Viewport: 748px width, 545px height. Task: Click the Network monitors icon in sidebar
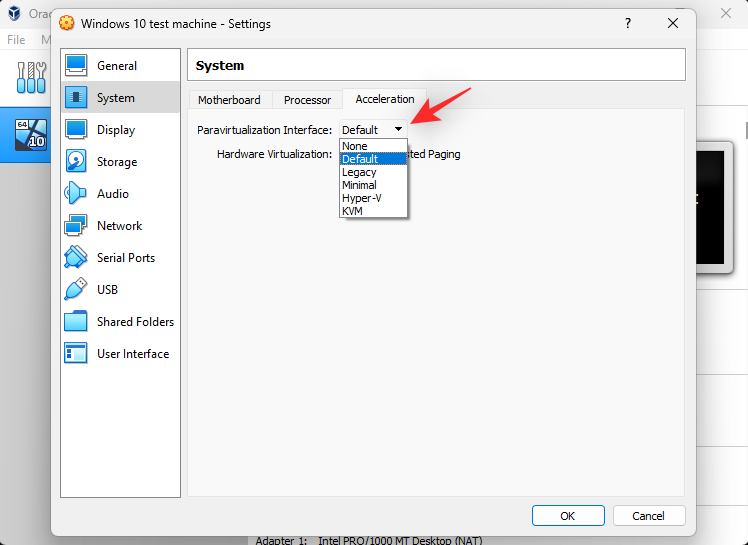click(76, 225)
